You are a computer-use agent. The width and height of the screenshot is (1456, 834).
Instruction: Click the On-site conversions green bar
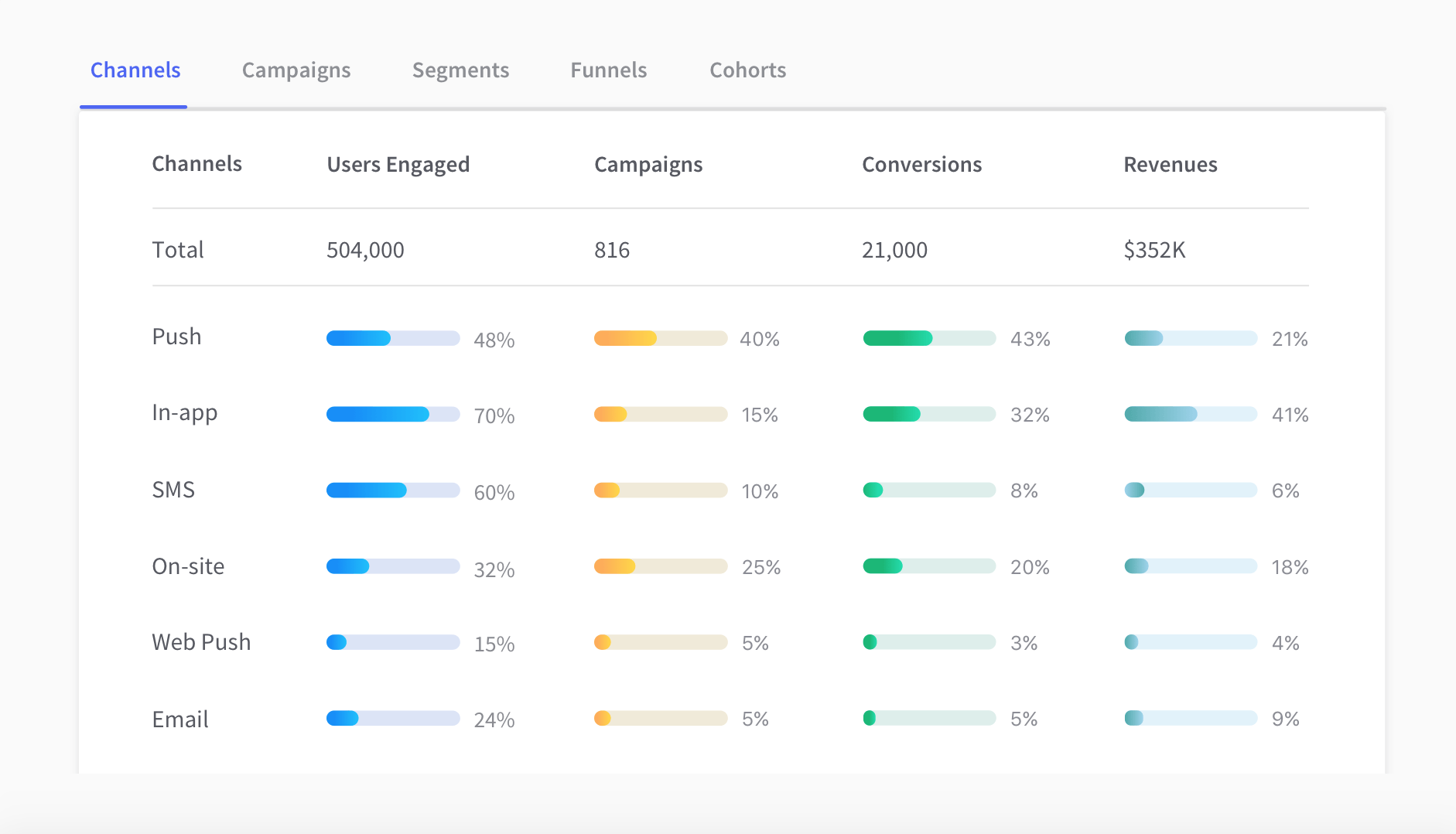[928, 566]
